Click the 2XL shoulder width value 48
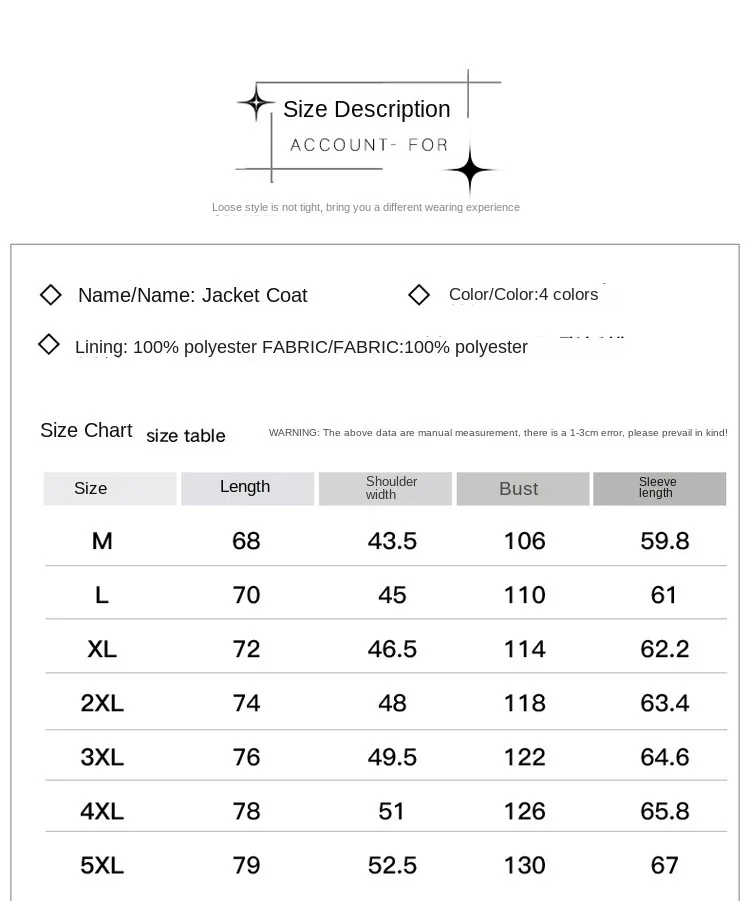 pos(392,703)
